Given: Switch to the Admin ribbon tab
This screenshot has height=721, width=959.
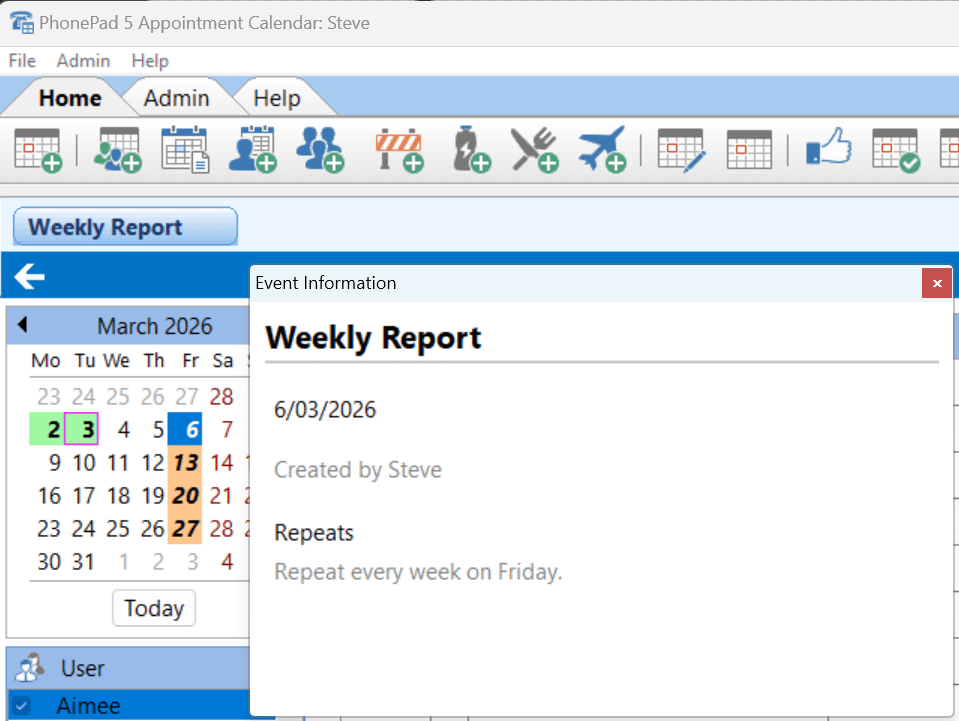Looking at the screenshot, I should [x=176, y=98].
